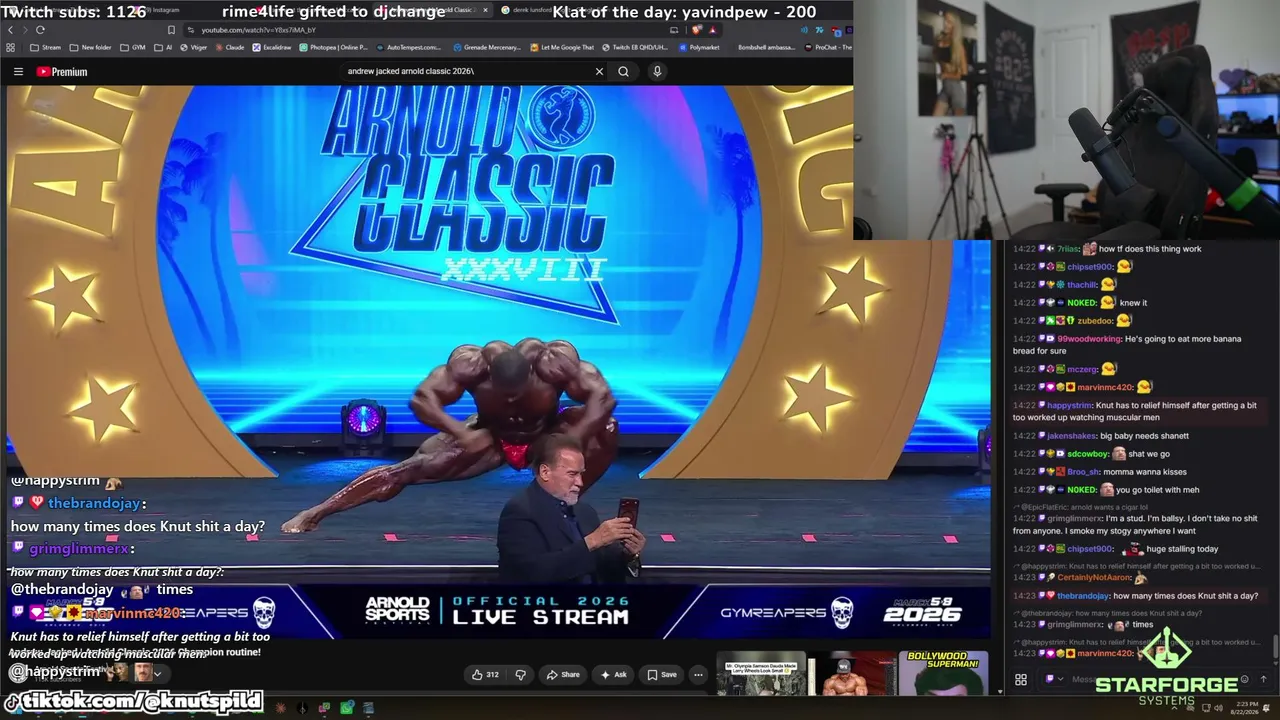
Task: Run search with the magnifier button
Action: [x=623, y=71]
